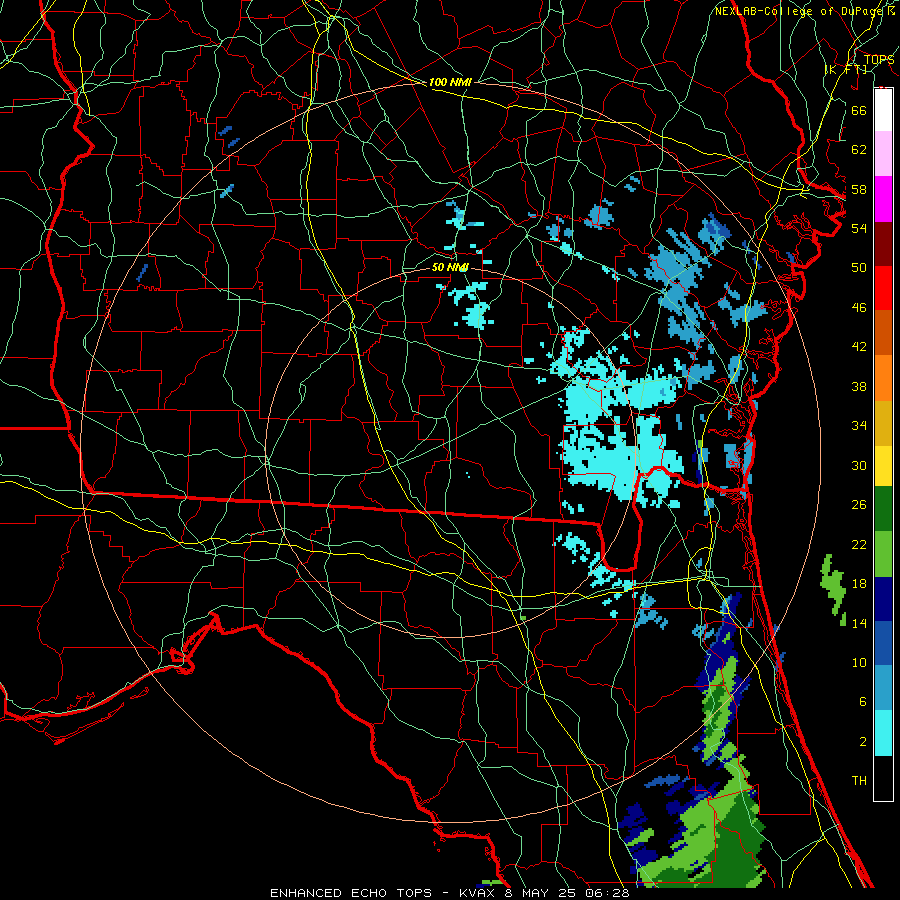Click the '38' legend value
This screenshot has height=900, width=900.
coord(859,386)
